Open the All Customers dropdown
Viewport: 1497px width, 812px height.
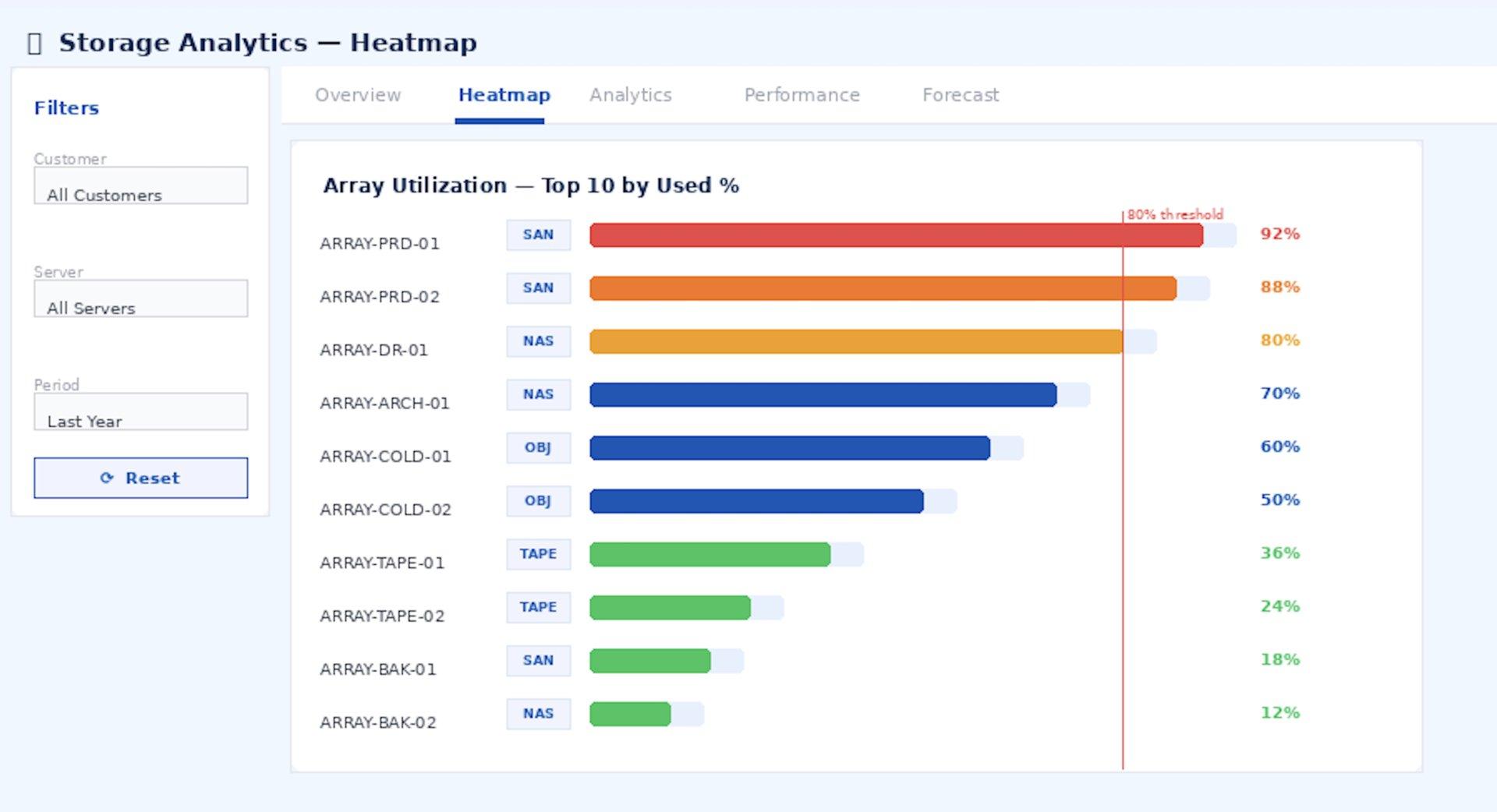tap(140, 185)
